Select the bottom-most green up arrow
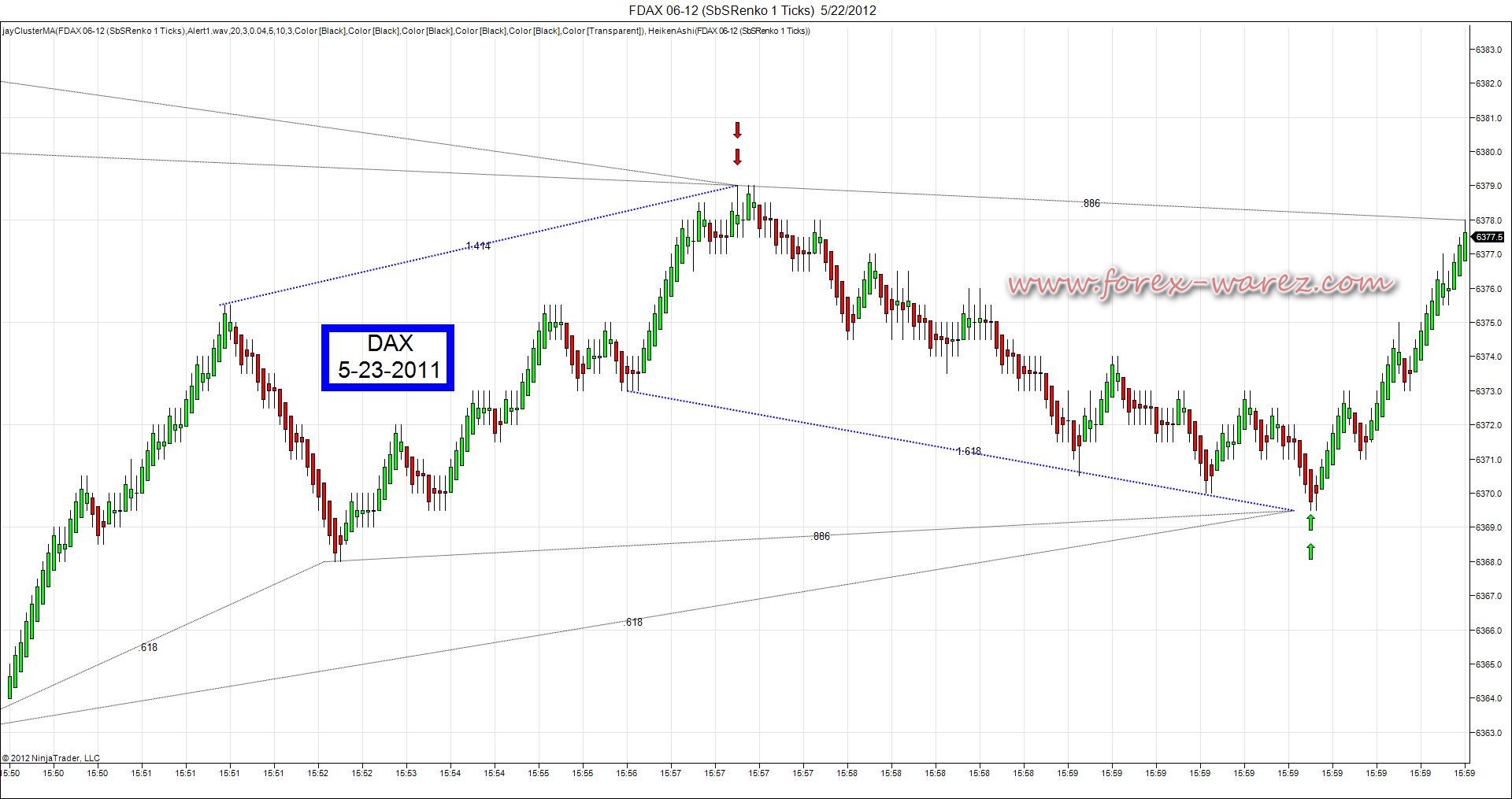 (x=1310, y=551)
